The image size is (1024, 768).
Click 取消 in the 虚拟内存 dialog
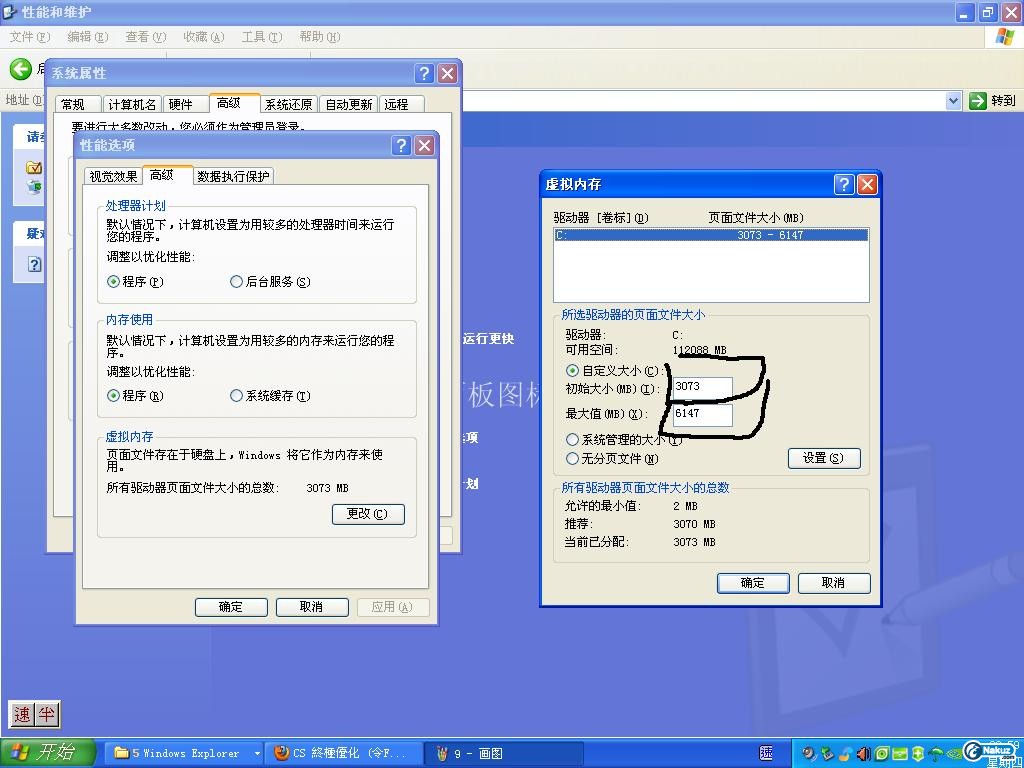click(834, 583)
